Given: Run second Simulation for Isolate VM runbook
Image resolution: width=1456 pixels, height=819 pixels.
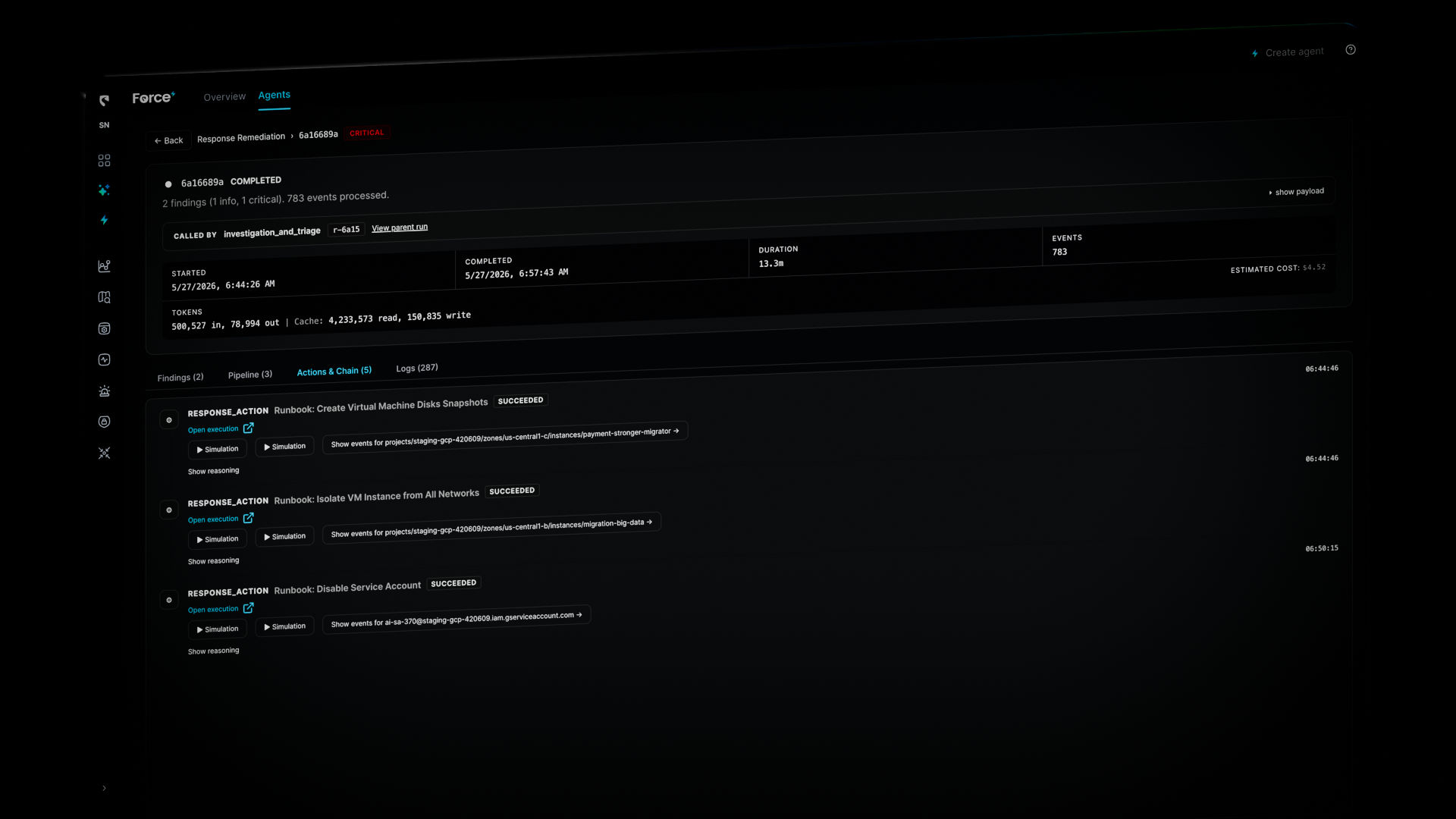Looking at the screenshot, I should (x=284, y=537).
